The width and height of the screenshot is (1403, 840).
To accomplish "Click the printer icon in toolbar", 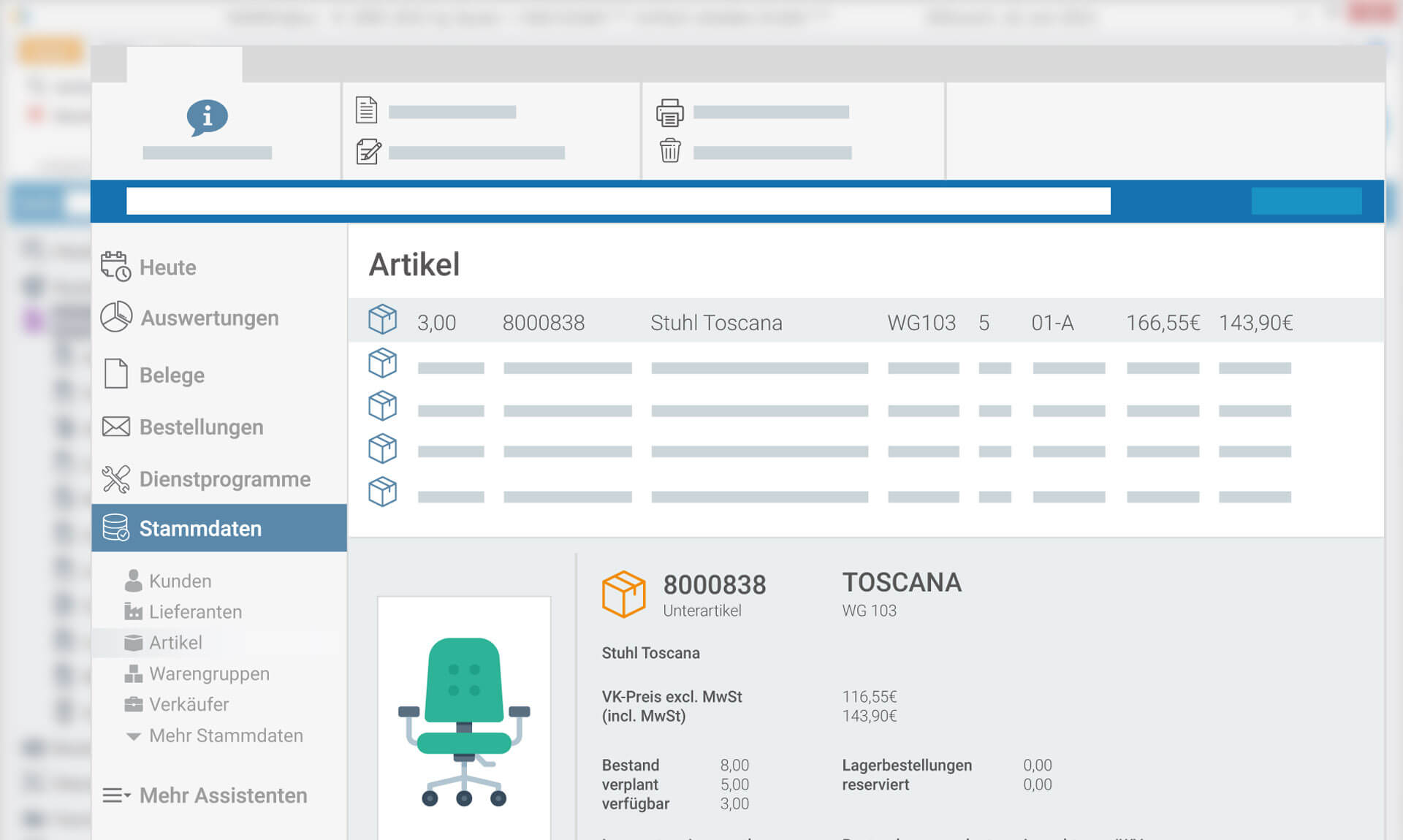I will click(x=669, y=112).
